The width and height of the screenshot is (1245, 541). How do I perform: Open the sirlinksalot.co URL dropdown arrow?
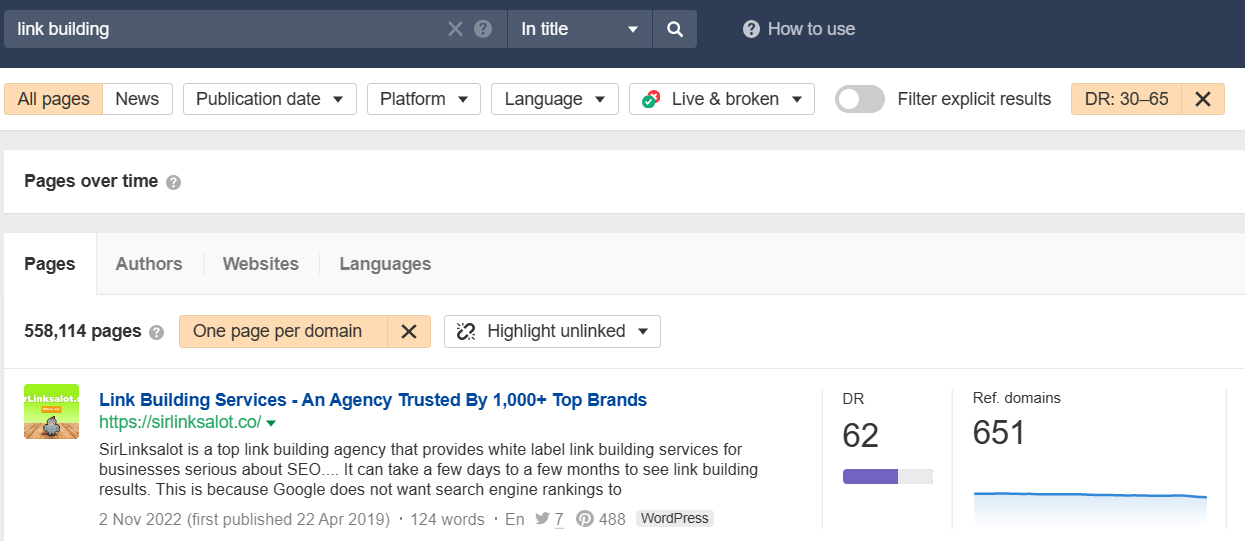271,424
